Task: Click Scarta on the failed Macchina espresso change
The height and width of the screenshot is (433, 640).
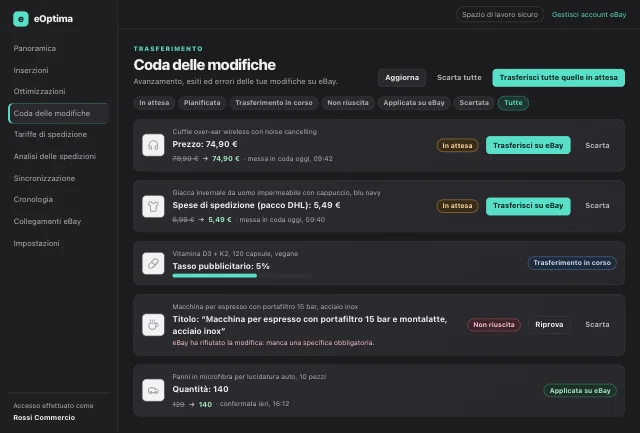Action: pos(597,325)
